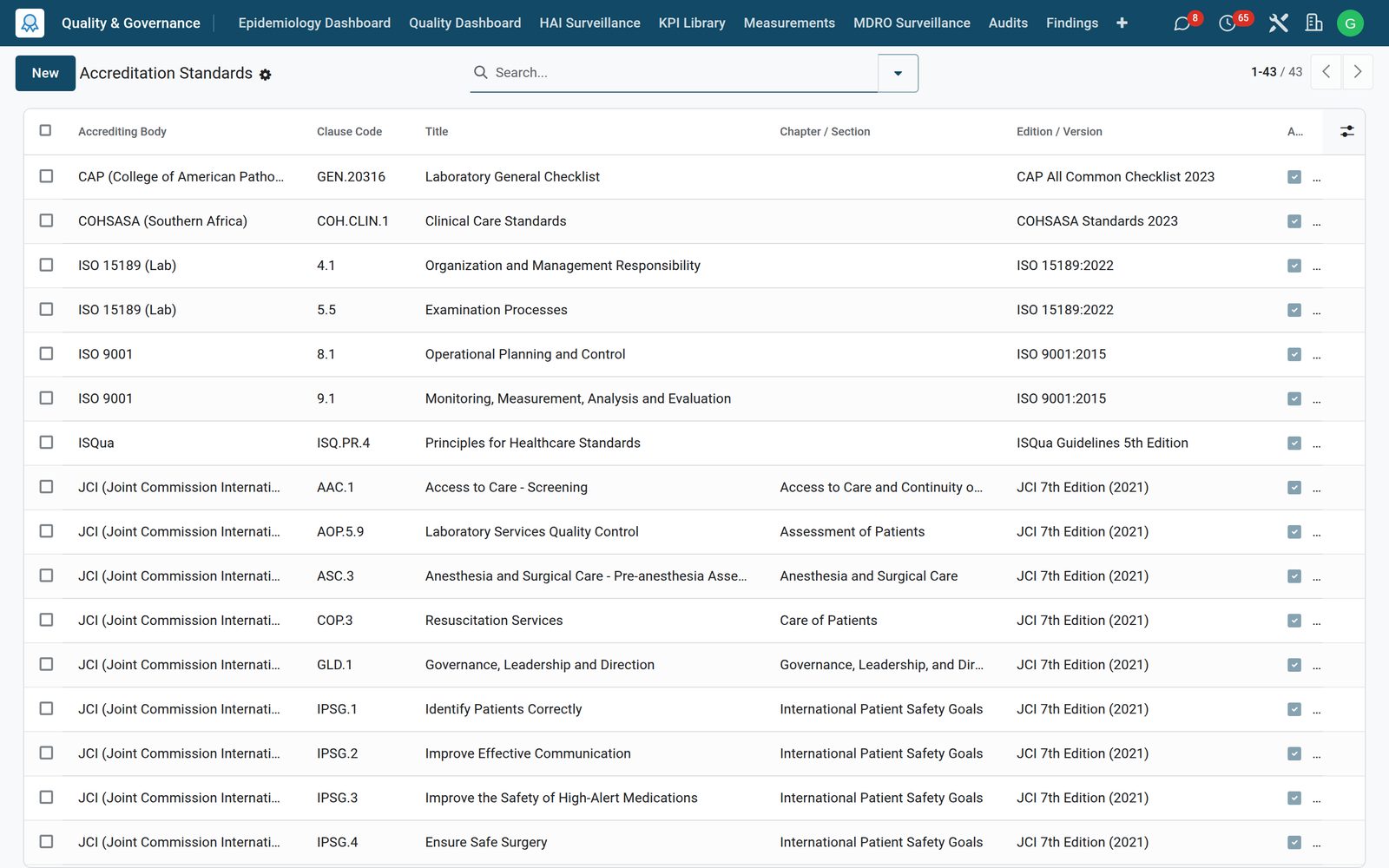Click the 1-43 record range pager
This screenshot has height=868, width=1389.
(1263, 72)
